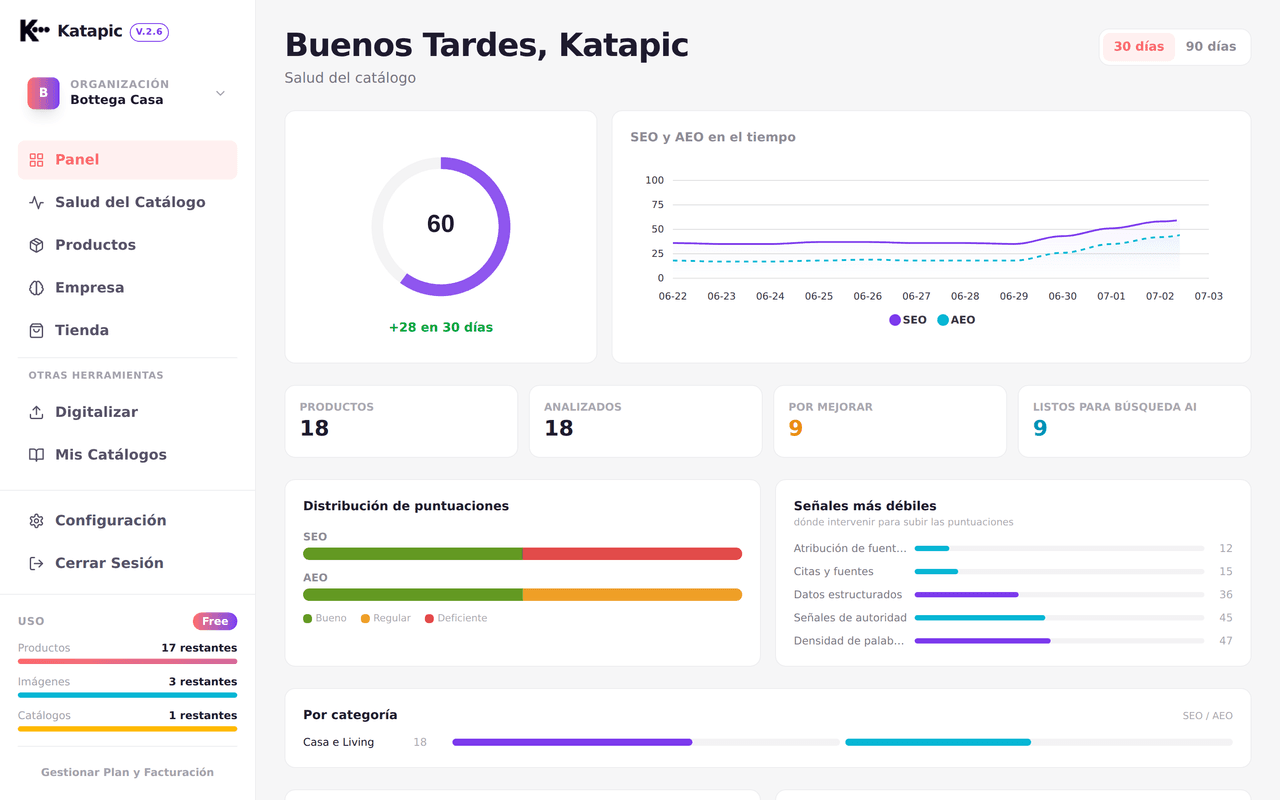Toggle the AEO legend series
The image size is (1280, 800).
tap(956, 320)
